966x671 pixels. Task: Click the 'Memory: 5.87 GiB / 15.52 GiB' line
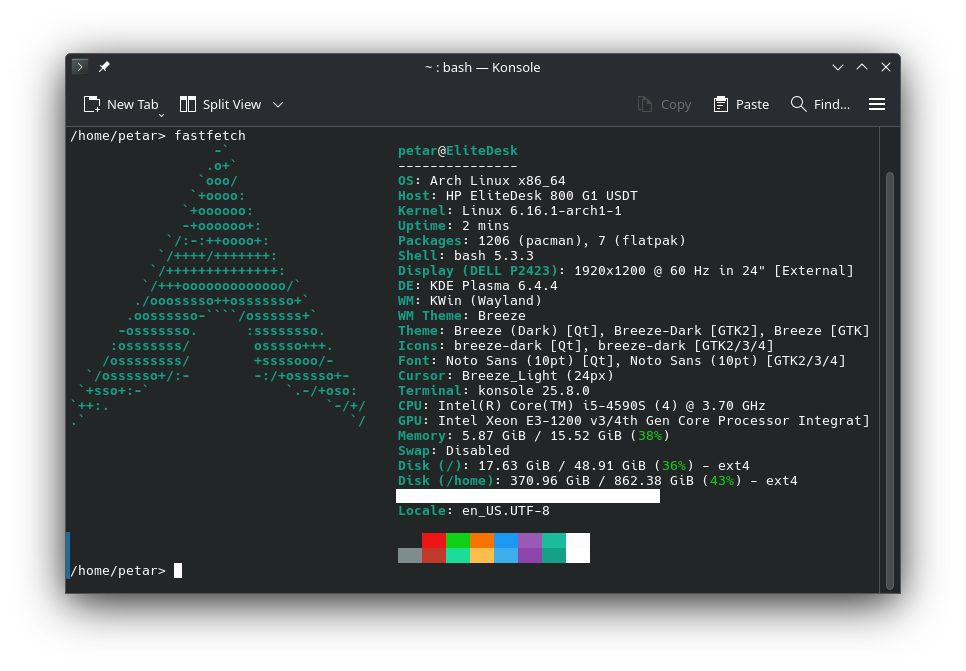[534, 436]
